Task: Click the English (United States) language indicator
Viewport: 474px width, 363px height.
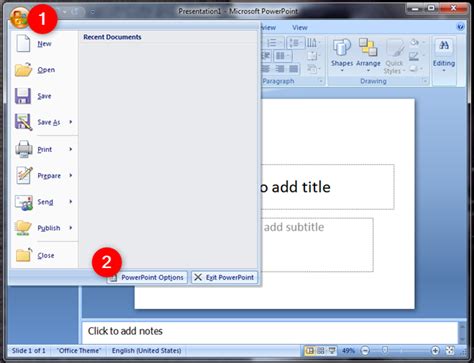Action: 147,351
